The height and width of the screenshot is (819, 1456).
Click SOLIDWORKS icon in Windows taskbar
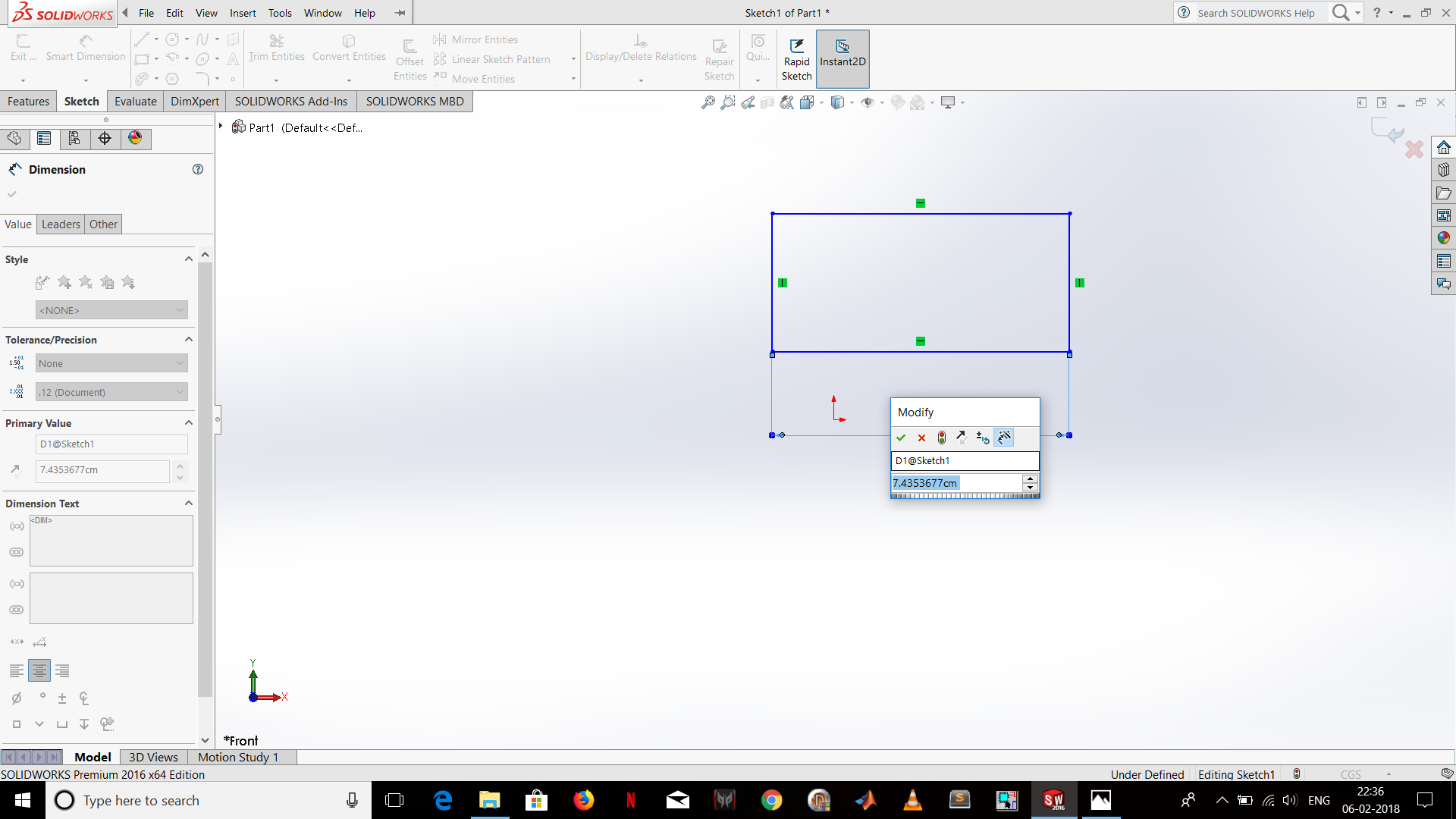point(1053,799)
